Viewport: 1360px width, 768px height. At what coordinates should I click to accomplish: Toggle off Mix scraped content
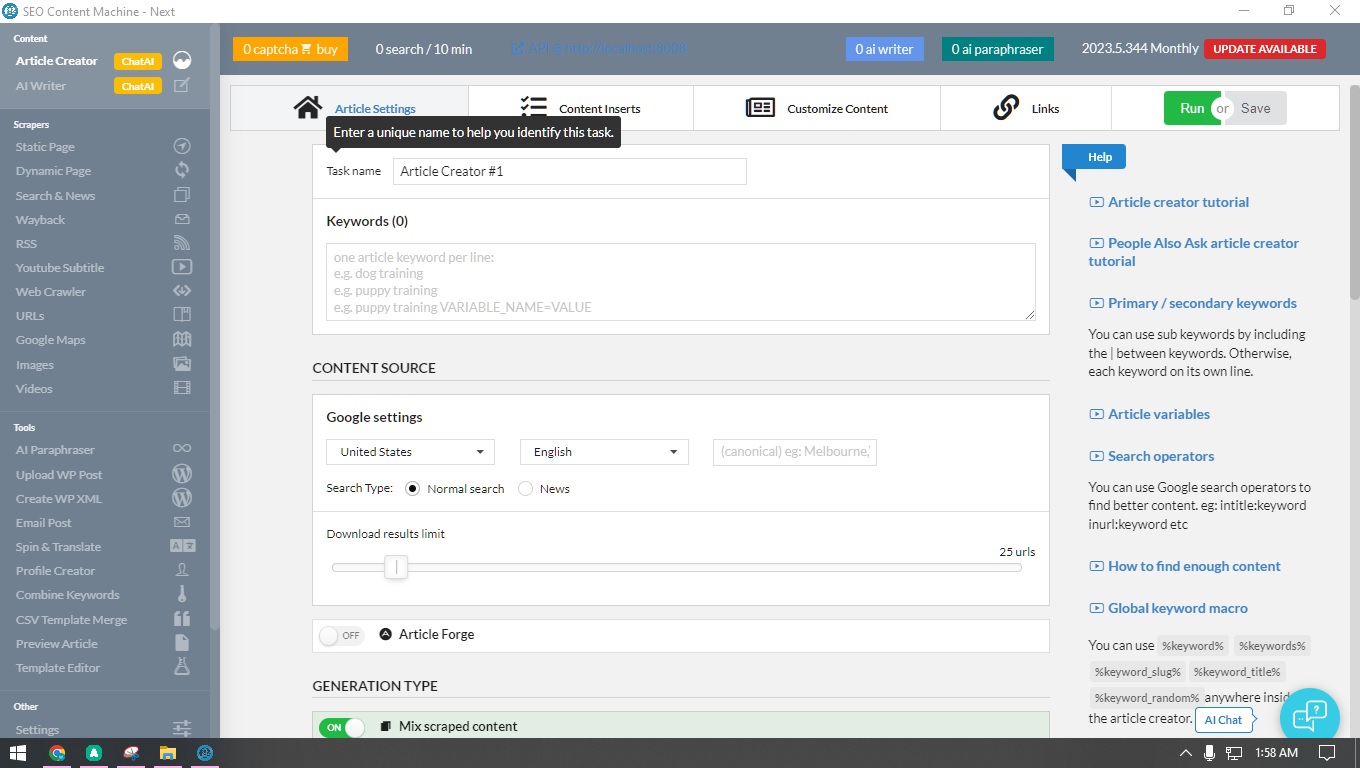coord(341,725)
